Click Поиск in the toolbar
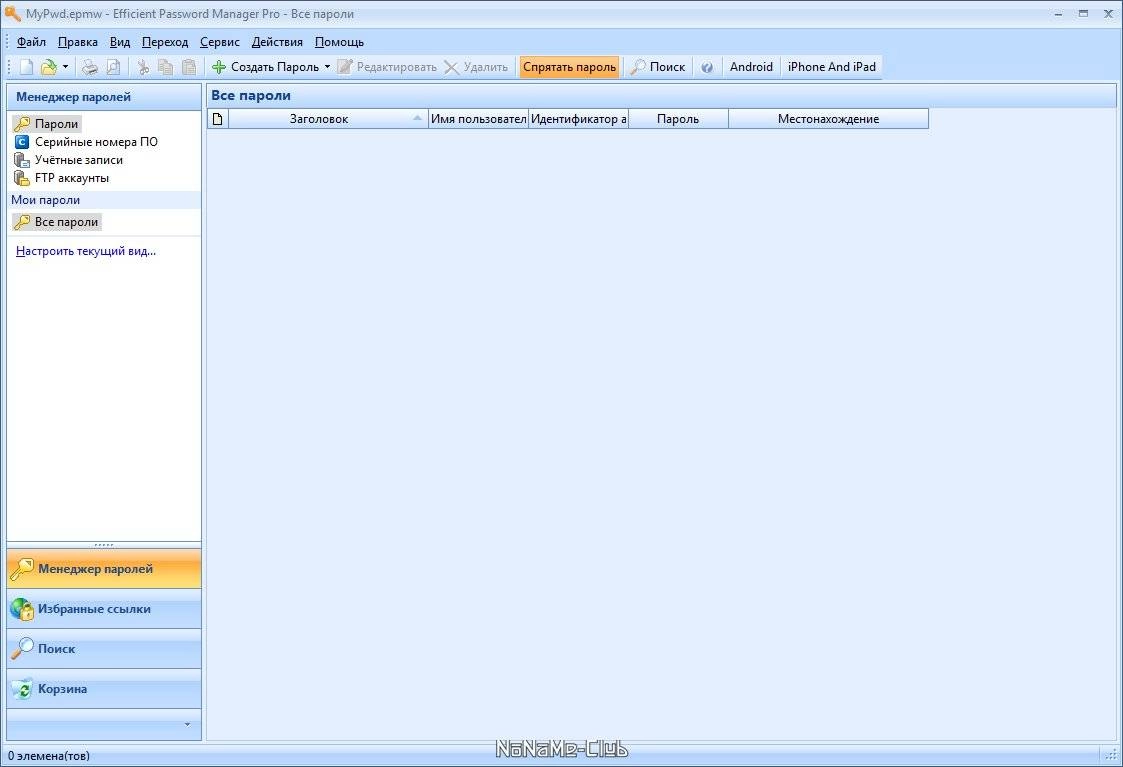Image resolution: width=1123 pixels, height=767 pixels. click(658, 67)
